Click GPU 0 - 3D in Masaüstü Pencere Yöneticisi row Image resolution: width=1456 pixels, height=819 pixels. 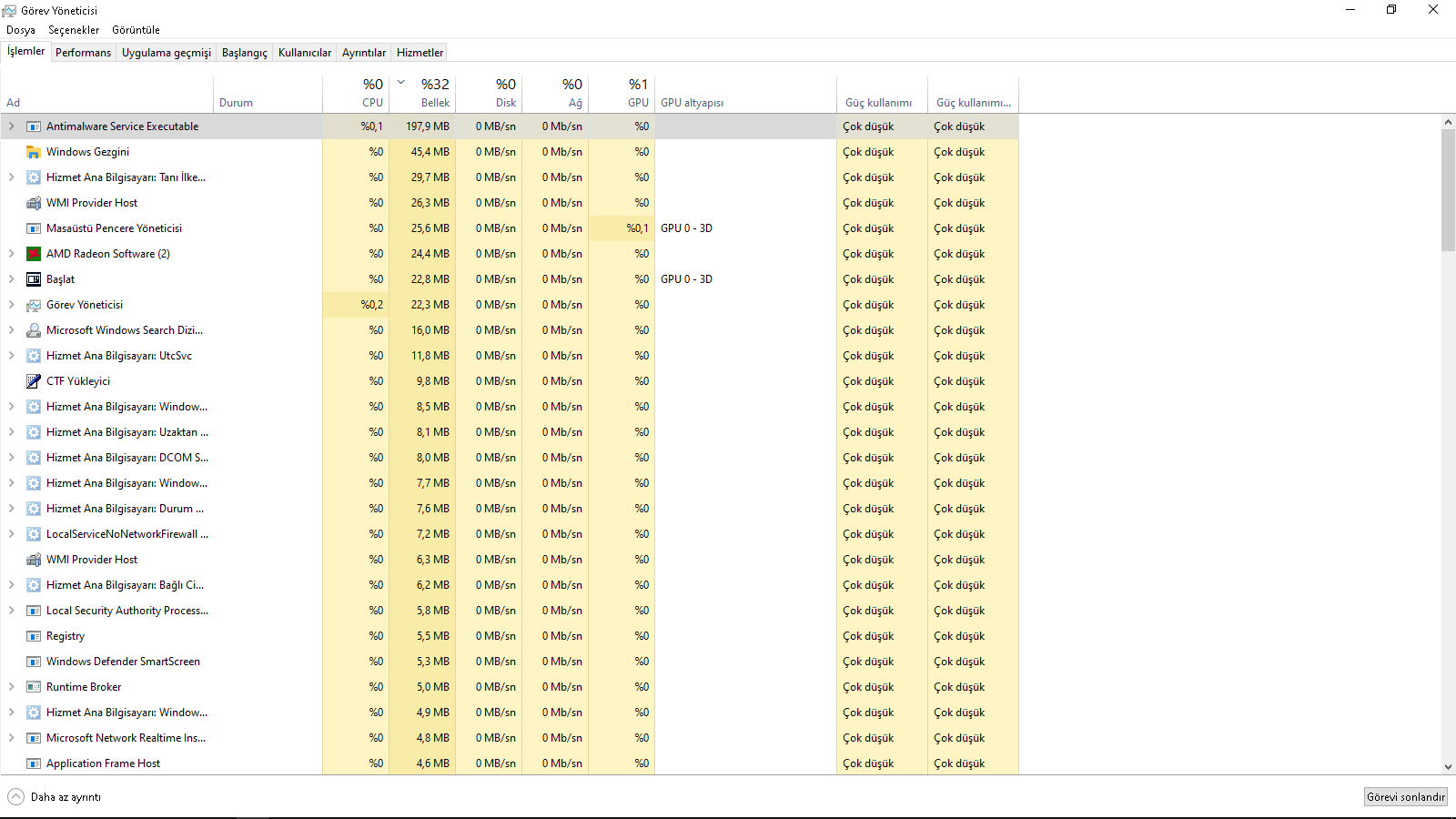pos(686,228)
